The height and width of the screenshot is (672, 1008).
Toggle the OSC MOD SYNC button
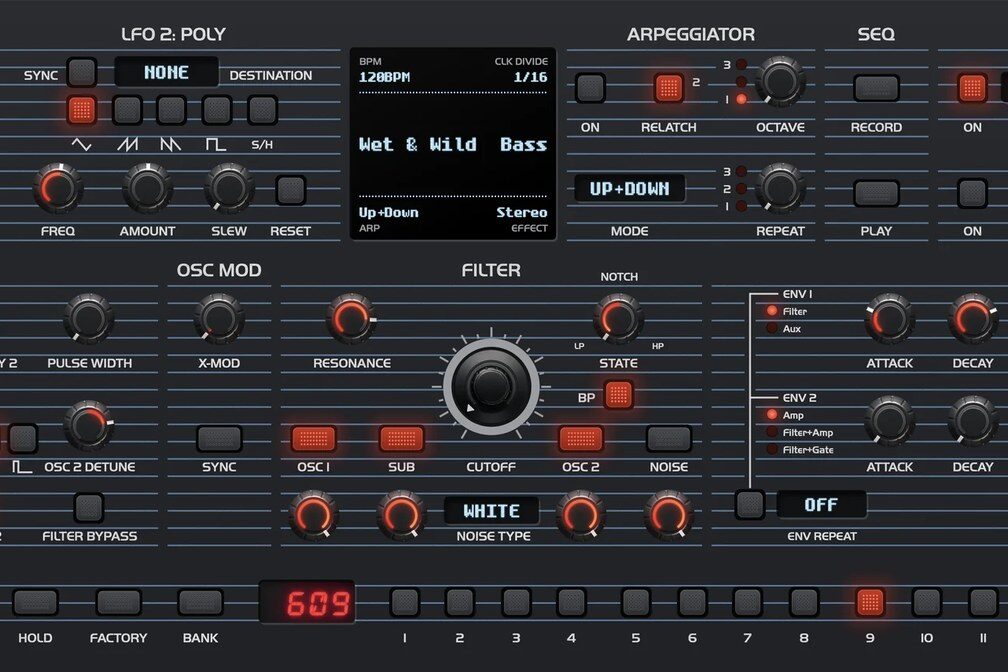coord(219,439)
